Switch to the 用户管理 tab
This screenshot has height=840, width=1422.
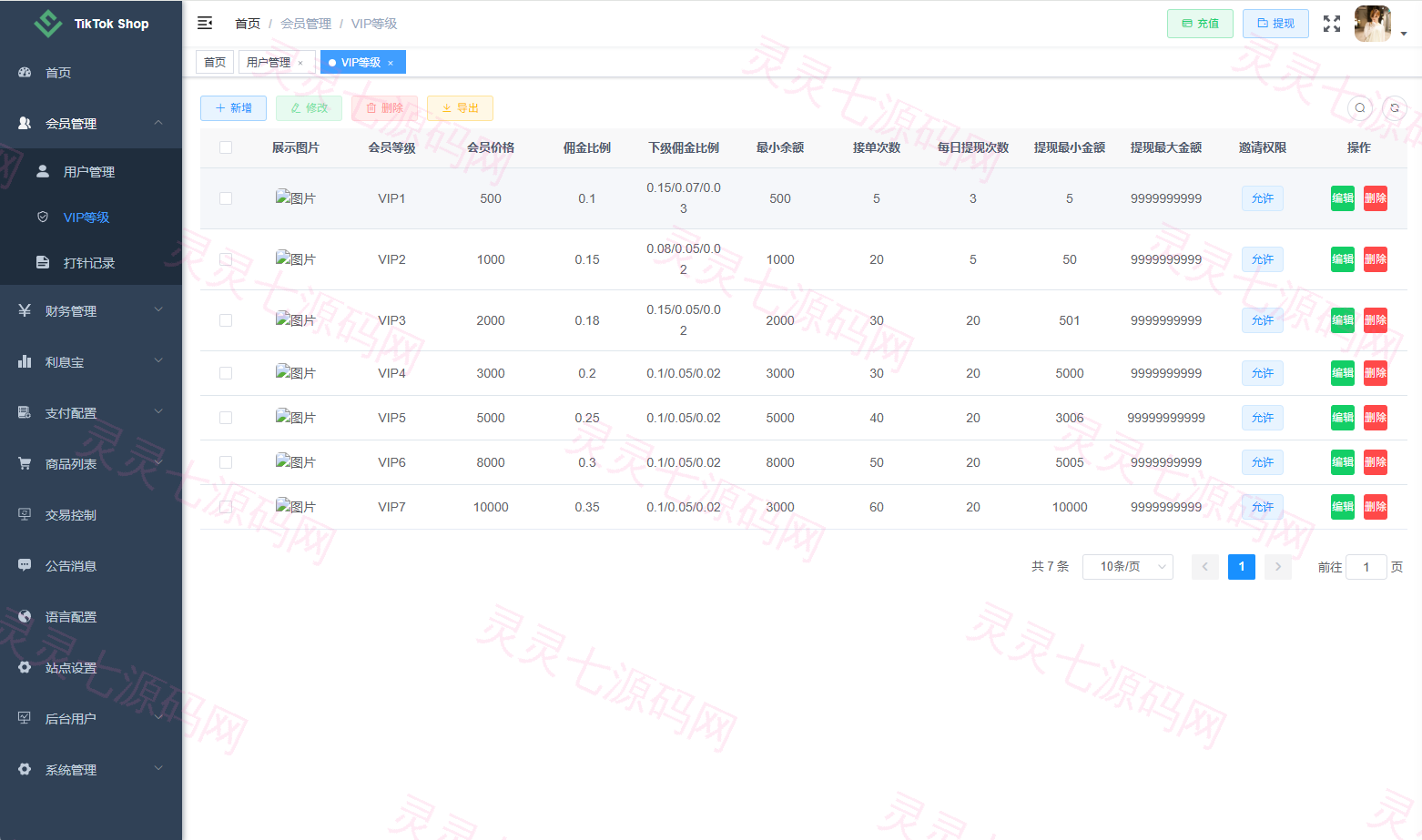pyautogui.click(x=277, y=63)
